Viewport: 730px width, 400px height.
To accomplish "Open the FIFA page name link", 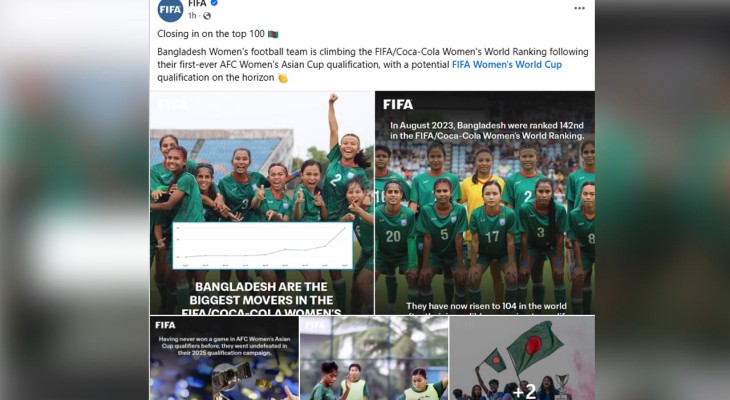I will (x=197, y=4).
